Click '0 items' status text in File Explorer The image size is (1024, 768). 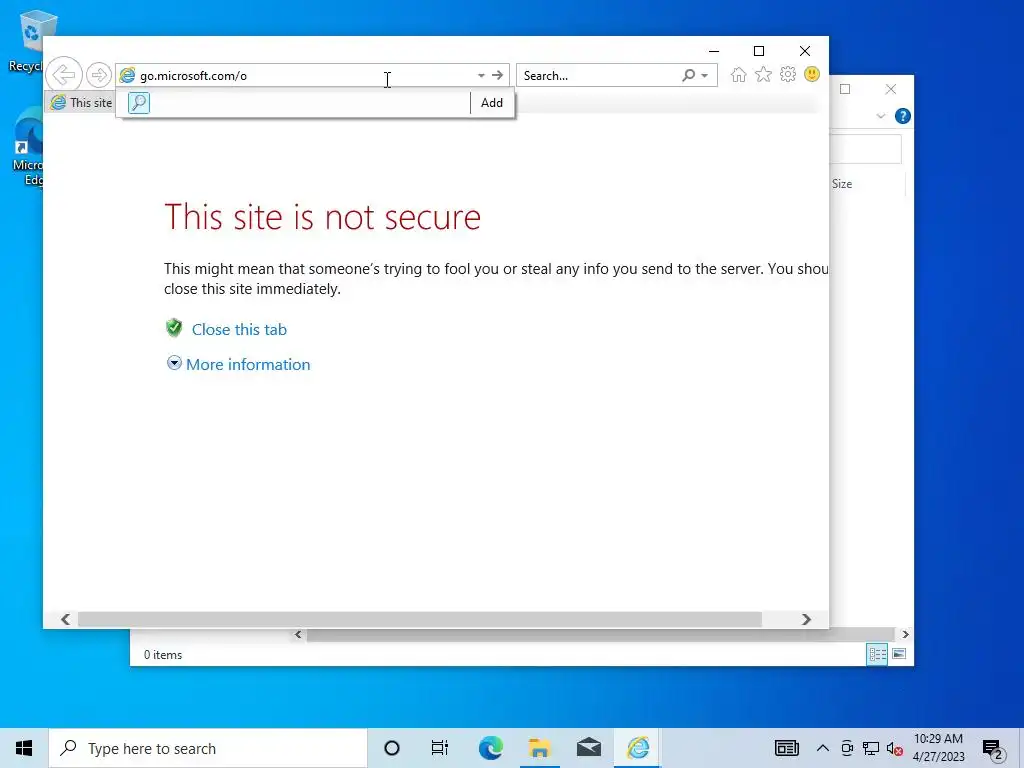pyautogui.click(x=163, y=655)
